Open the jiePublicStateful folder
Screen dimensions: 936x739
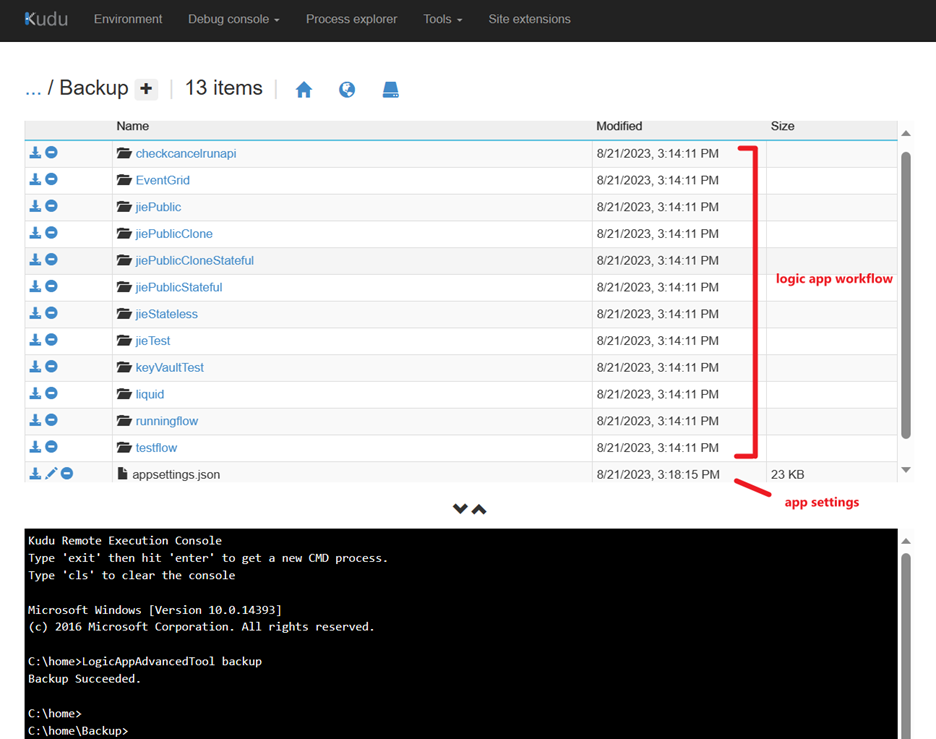178,287
